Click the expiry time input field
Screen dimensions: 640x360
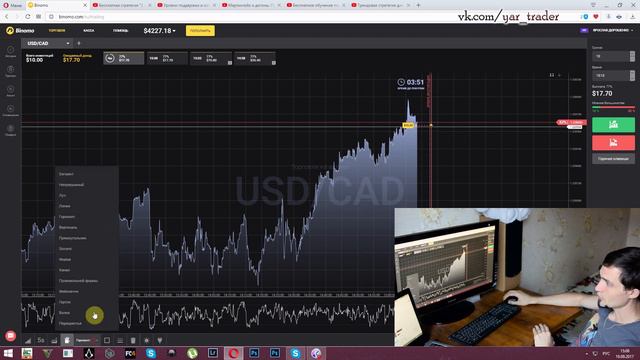pos(611,76)
